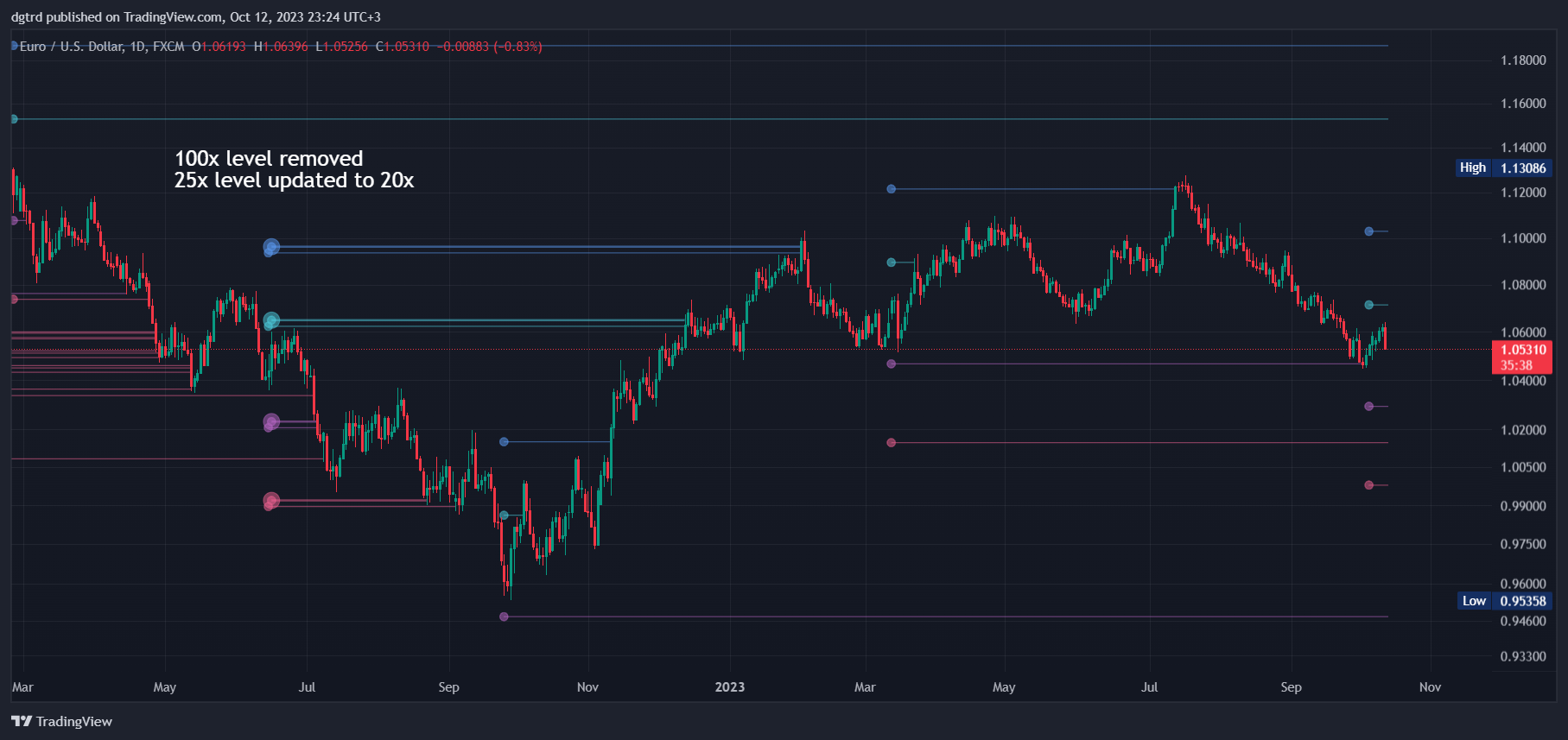This screenshot has height=740, width=1568.
Task: Click the teal dot starting the 1.16 level line
Action: [14, 119]
